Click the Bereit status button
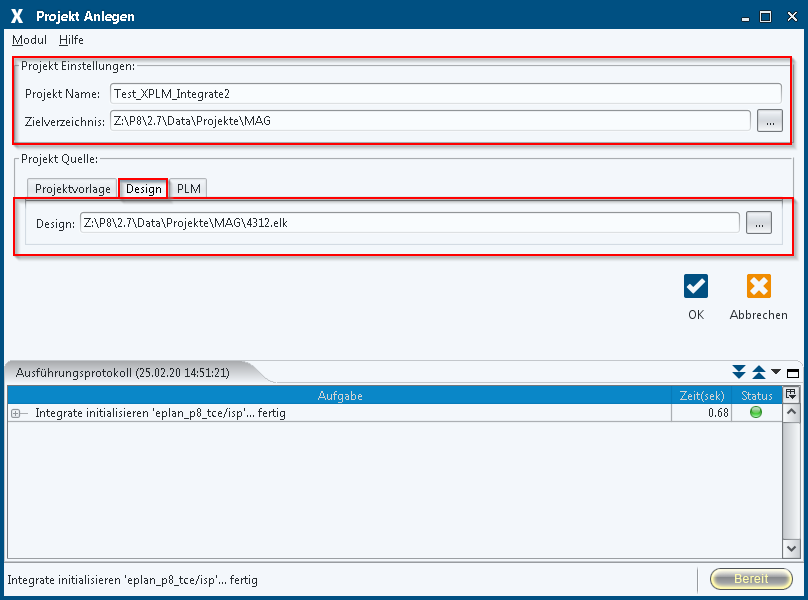 click(751, 579)
